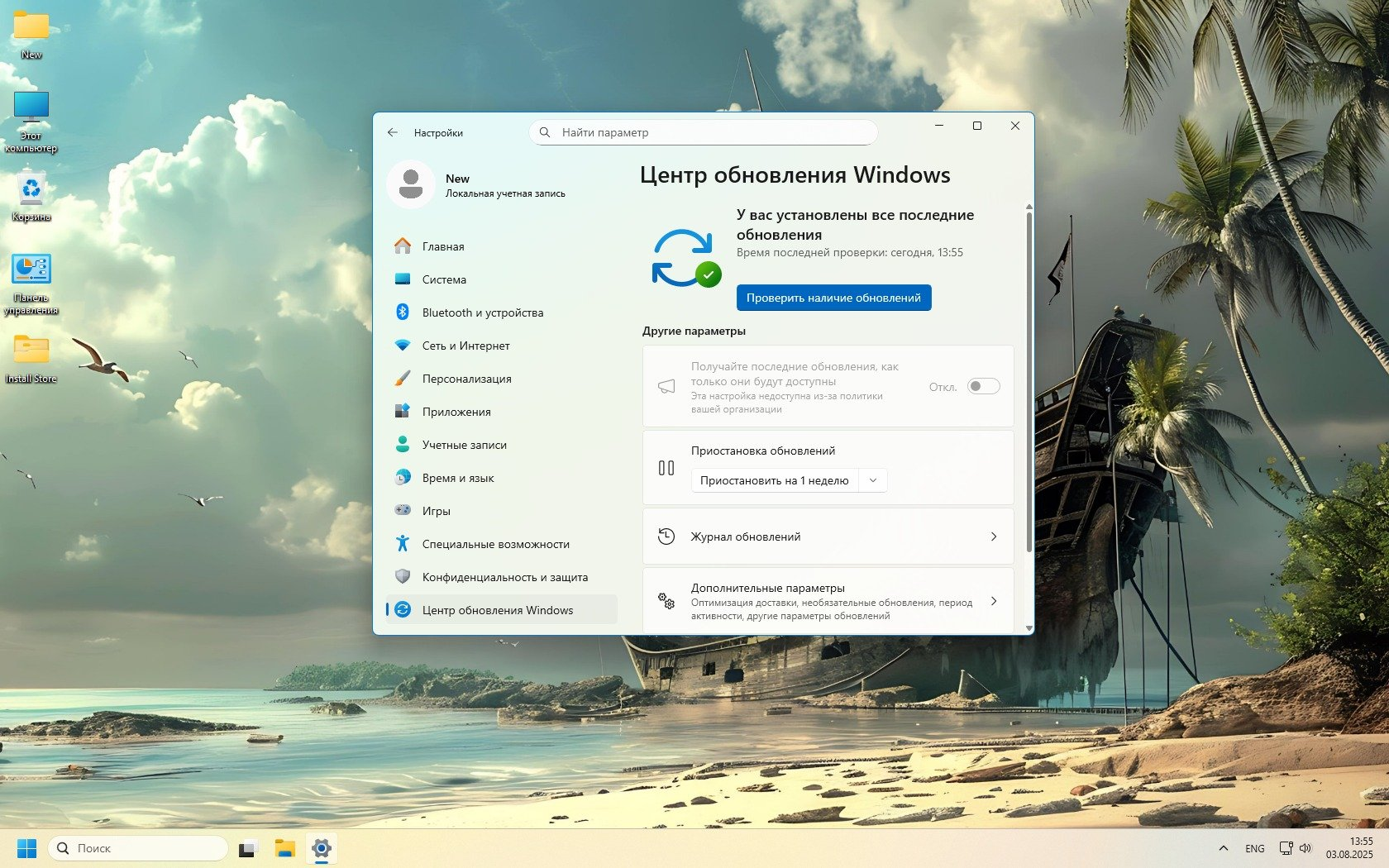Show hidden tray icons chevron
This screenshot has height=868, width=1389.
[1224, 848]
